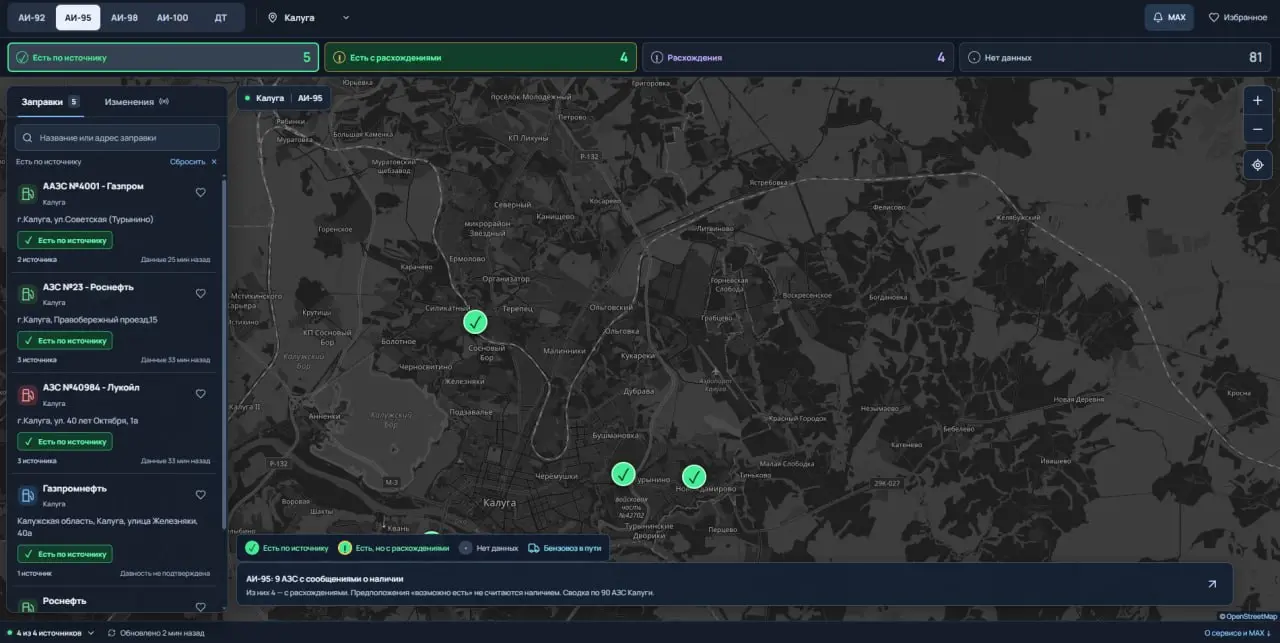
Task: Click the MAX notification bell button
Action: [x=1169, y=17]
